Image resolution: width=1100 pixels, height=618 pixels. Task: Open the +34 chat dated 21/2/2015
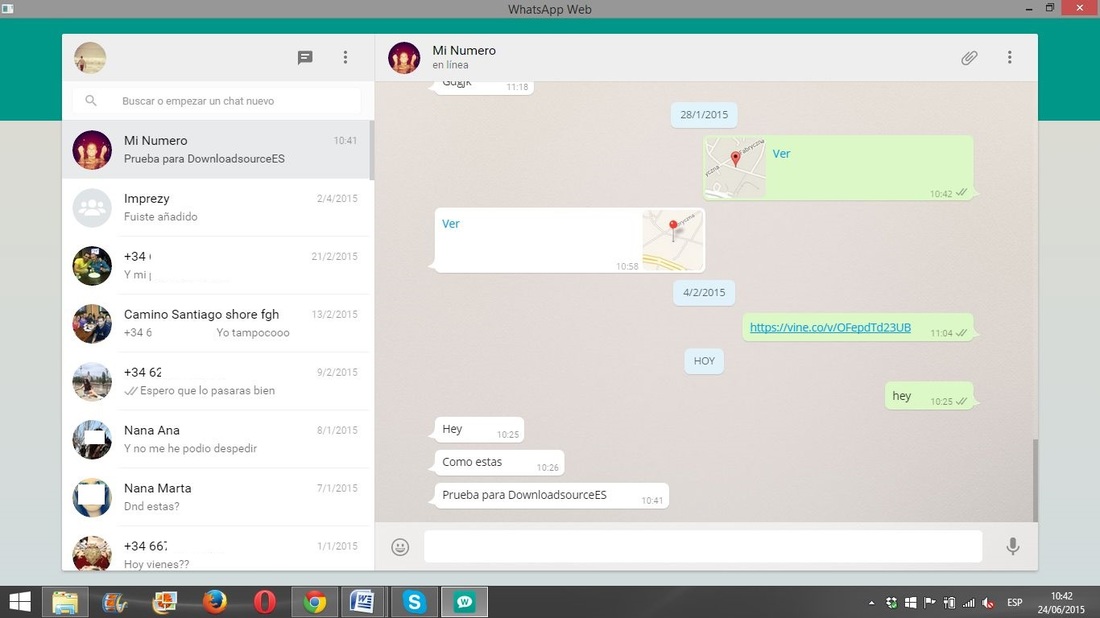tap(216, 266)
